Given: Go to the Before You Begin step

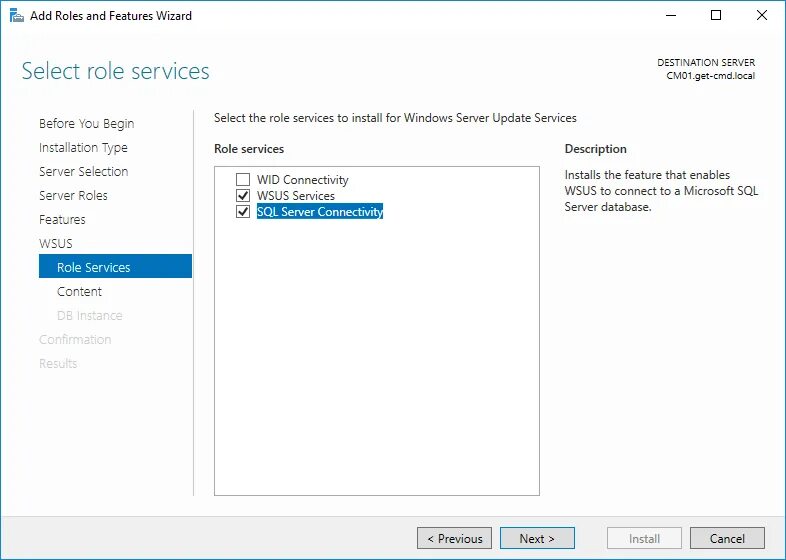Looking at the screenshot, I should (x=86, y=124).
